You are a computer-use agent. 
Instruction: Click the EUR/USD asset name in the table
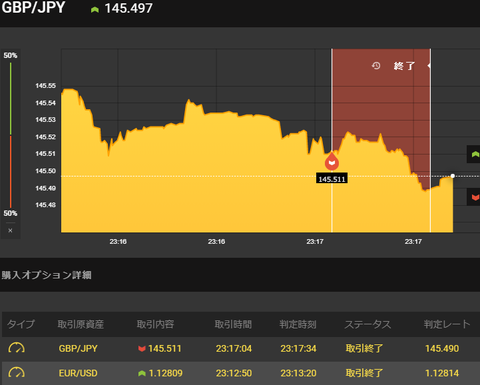(78, 373)
